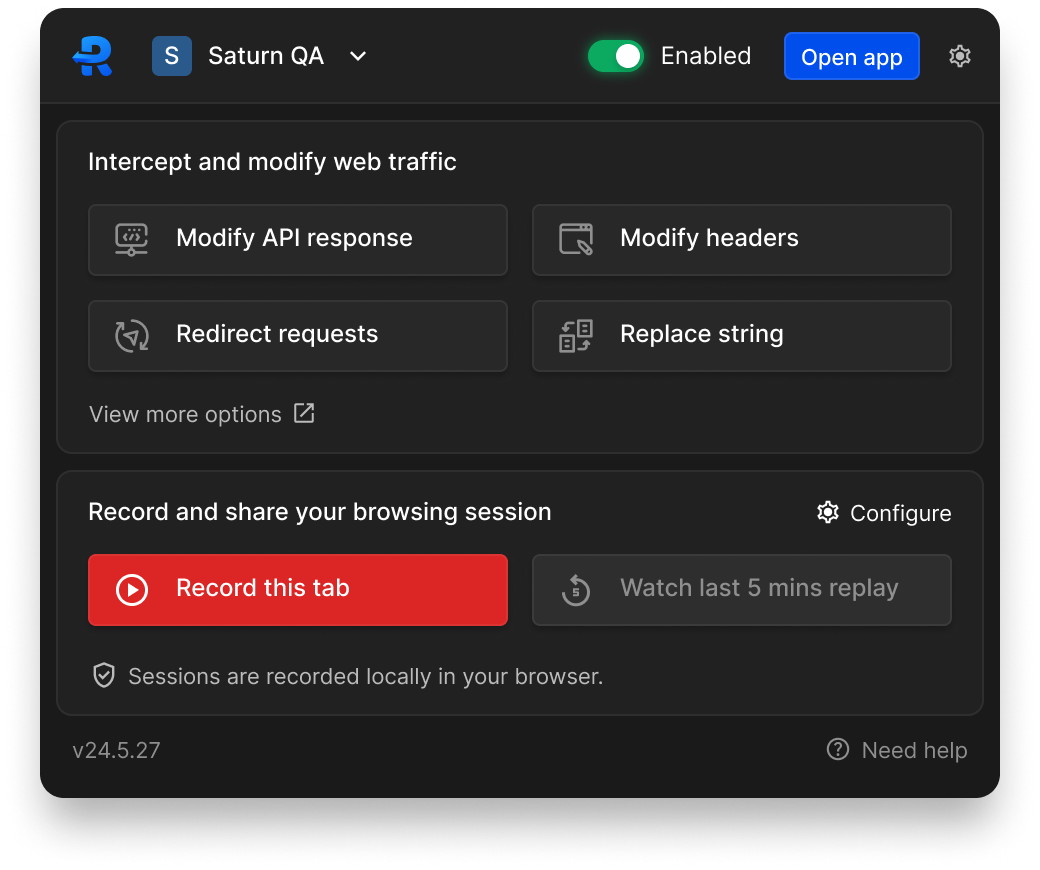Click the Saturn QA workspace avatar

click(x=172, y=56)
